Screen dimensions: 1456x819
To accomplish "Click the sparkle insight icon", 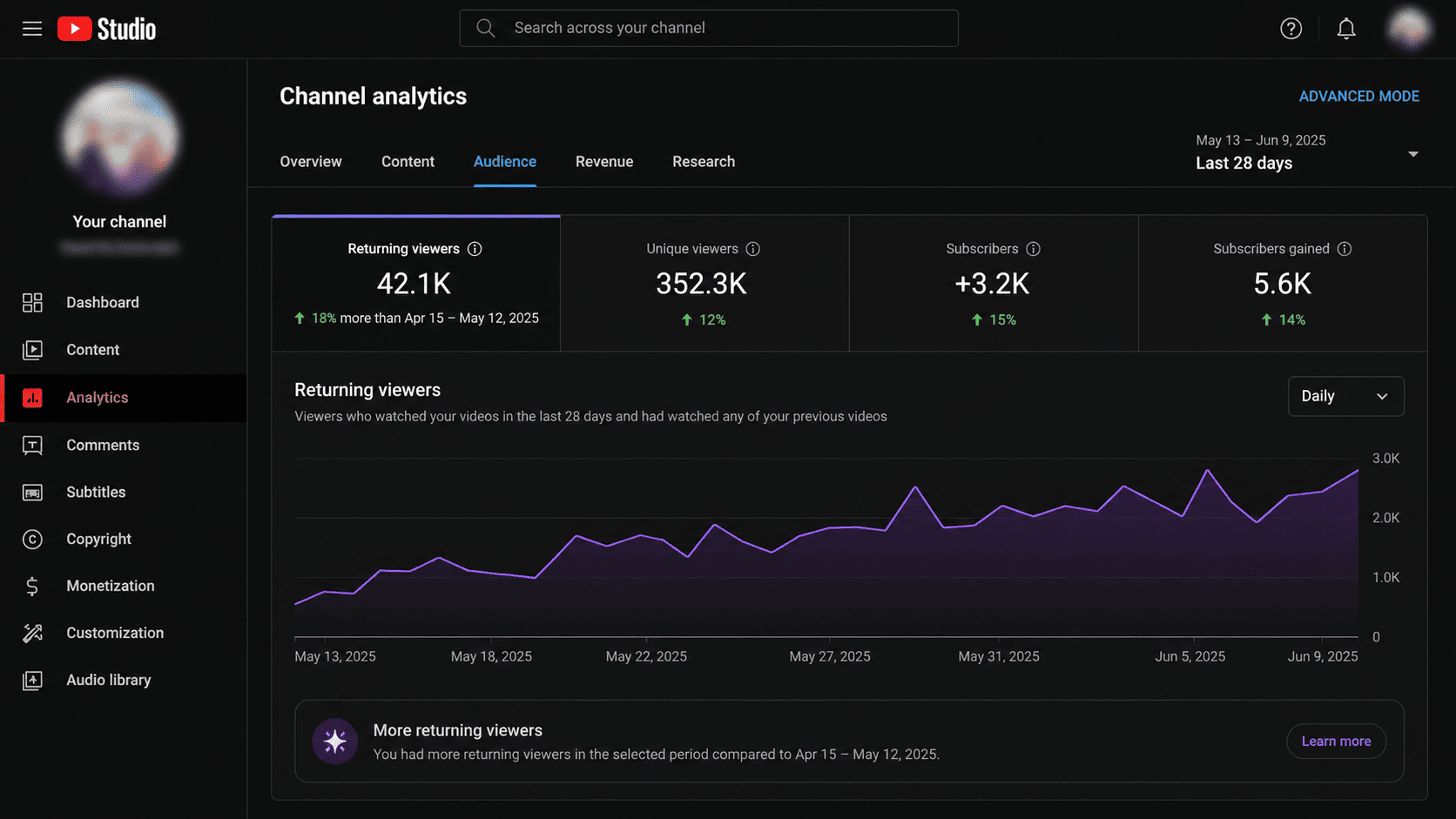I will (x=335, y=742).
